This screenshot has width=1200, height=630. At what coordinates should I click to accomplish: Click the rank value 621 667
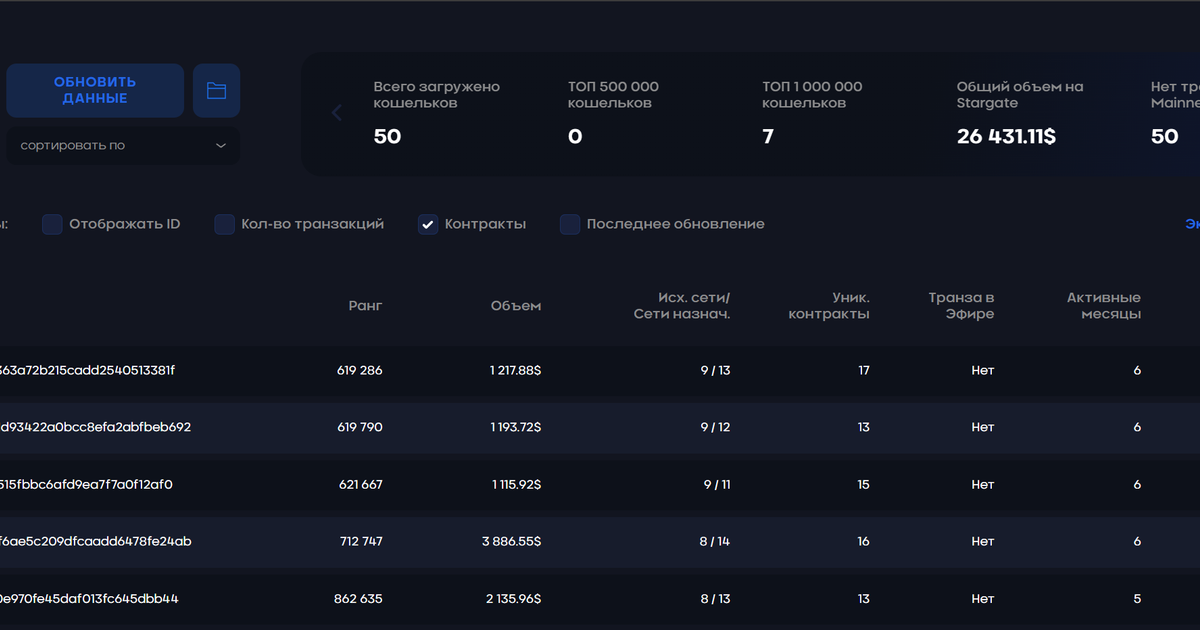pos(360,485)
